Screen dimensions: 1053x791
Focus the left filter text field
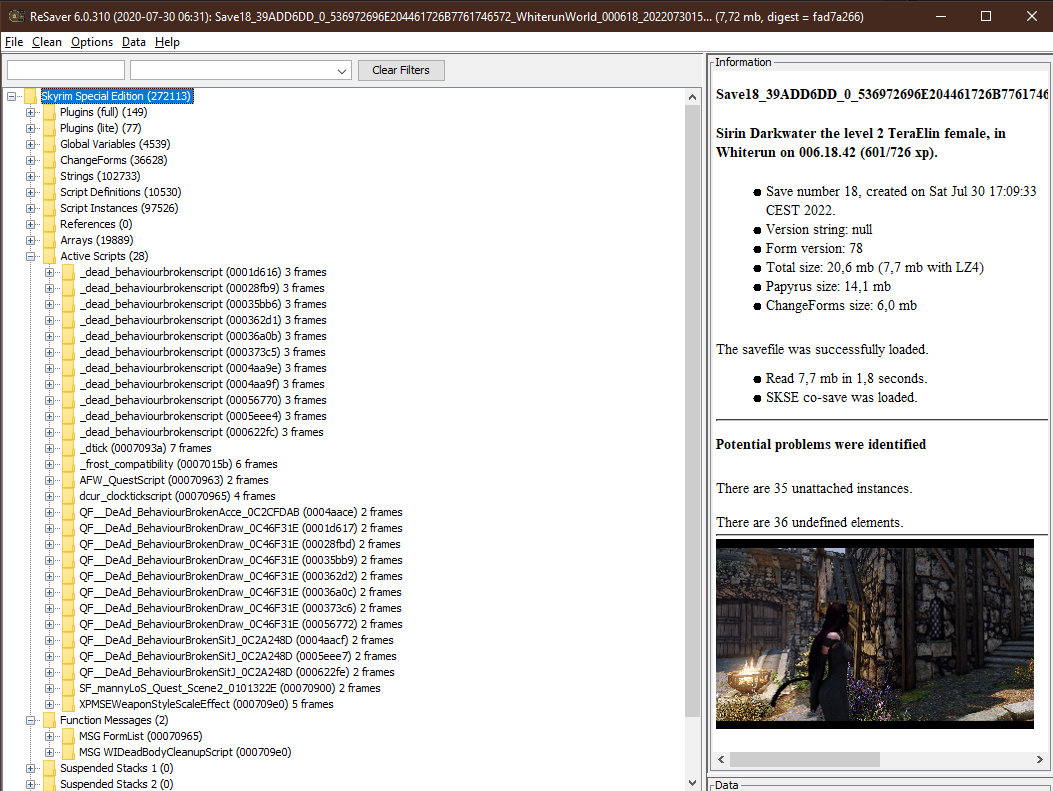[66, 70]
